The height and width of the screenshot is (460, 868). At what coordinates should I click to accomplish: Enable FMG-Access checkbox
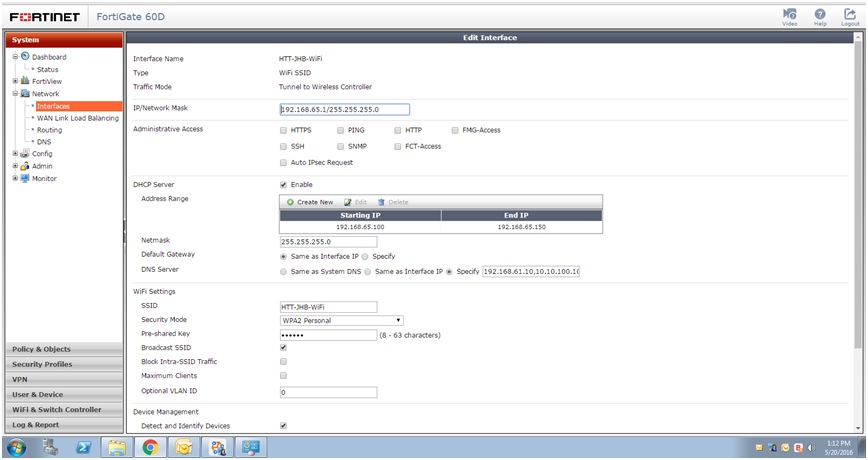pos(455,130)
